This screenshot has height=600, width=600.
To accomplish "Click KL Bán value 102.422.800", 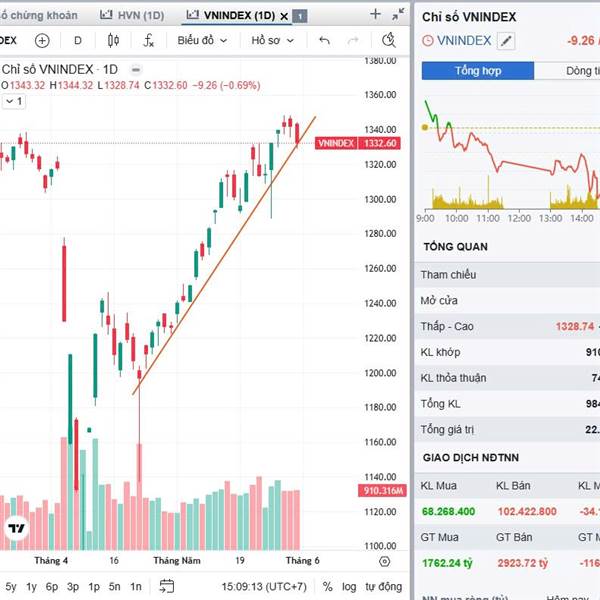I will 527,512.
